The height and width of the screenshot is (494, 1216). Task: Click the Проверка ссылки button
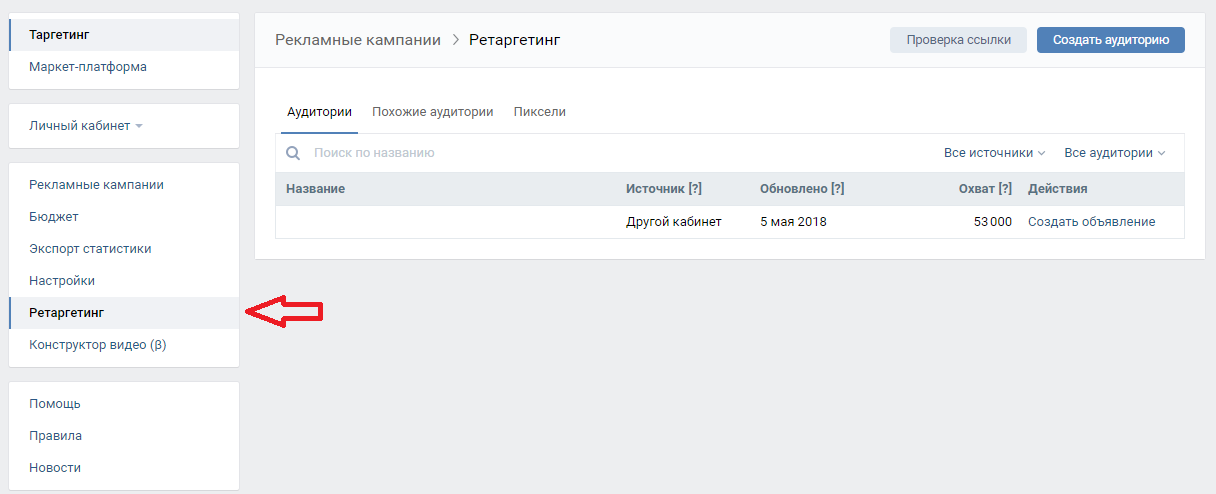pyautogui.click(x=958, y=40)
